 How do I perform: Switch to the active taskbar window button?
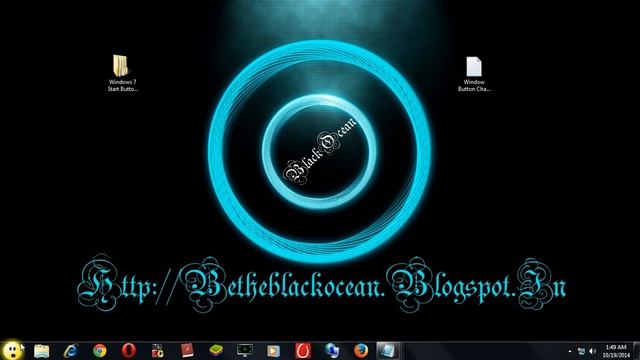coord(387,351)
